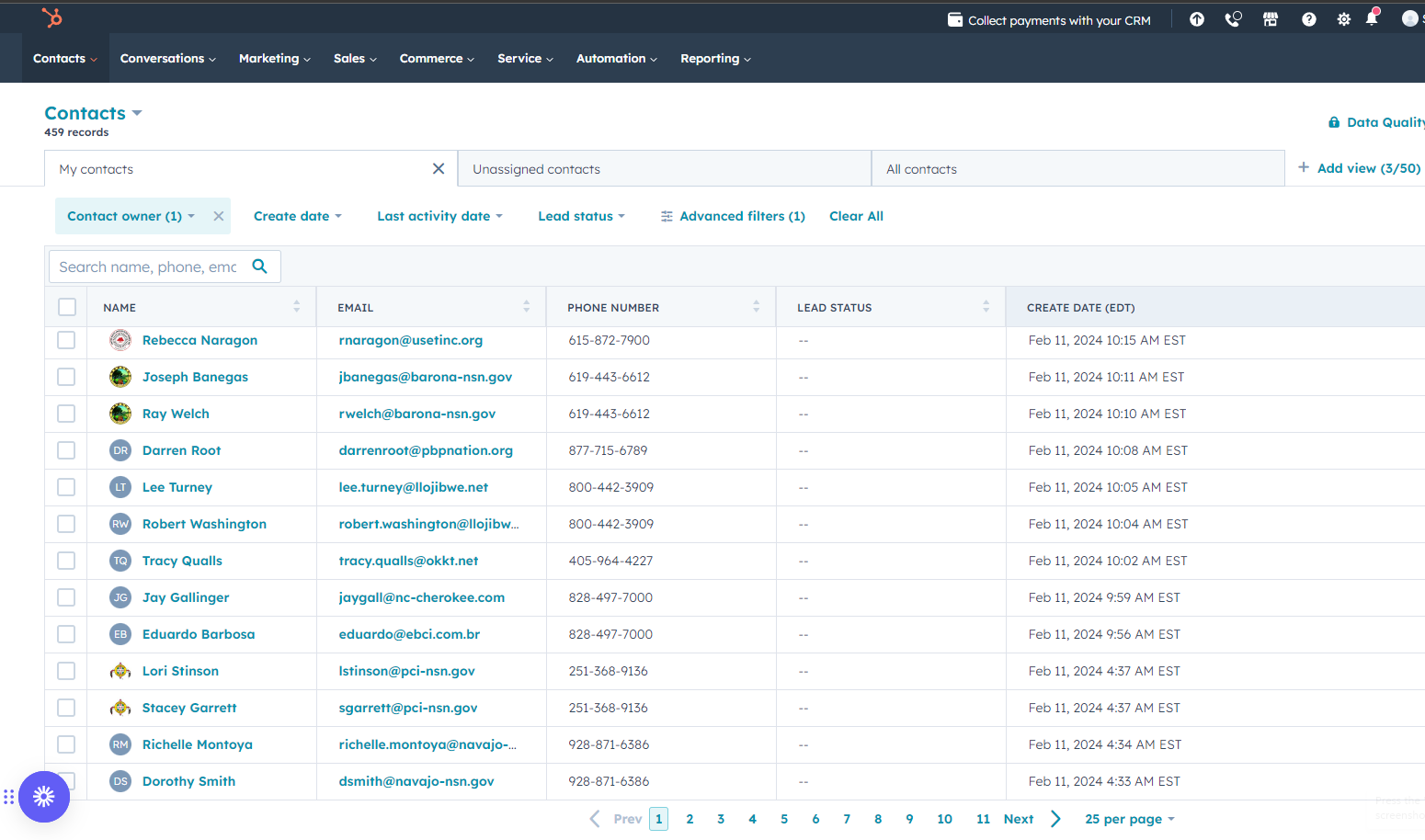Image resolution: width=1425 pixels, height=840 pixels.
Task: Check the box for Eduardo Barbosa
Action: click(66, 634)
